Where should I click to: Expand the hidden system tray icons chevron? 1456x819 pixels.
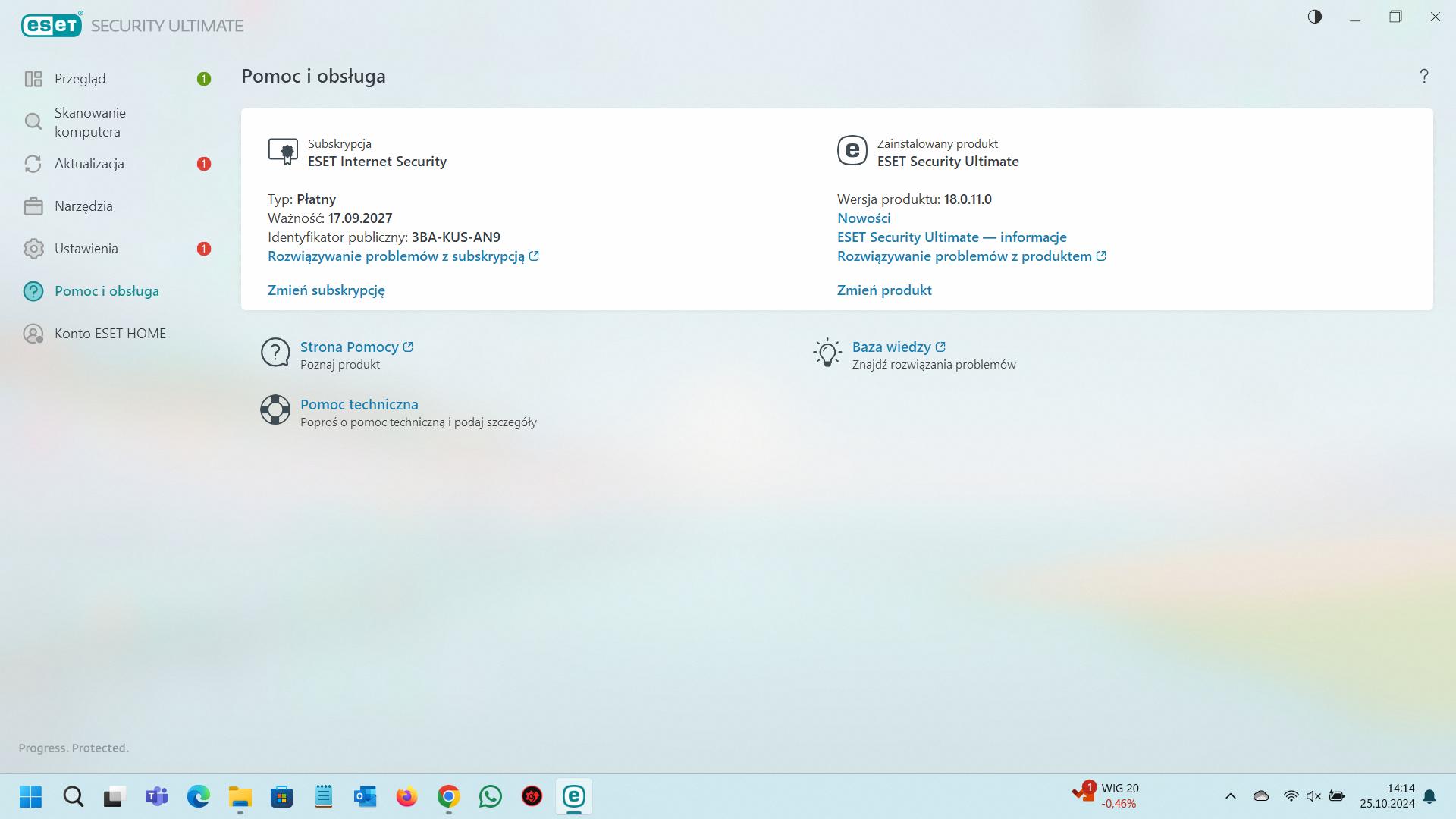point(1231,796)
